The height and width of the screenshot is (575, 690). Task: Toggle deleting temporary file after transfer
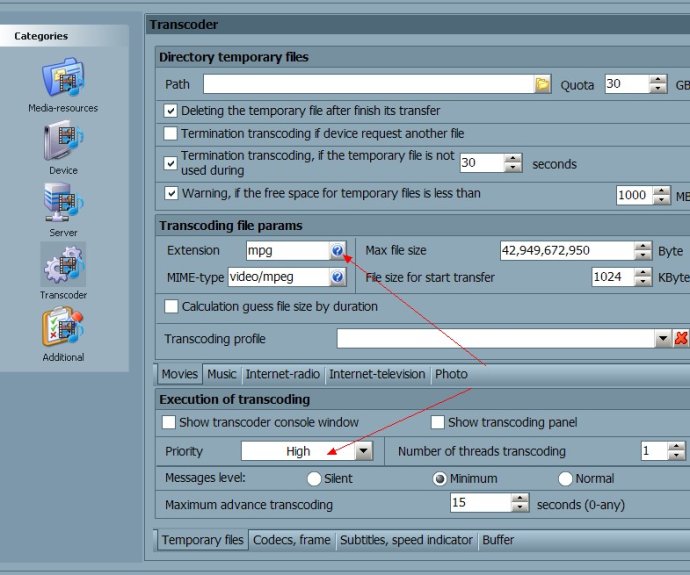pos(170,110)
